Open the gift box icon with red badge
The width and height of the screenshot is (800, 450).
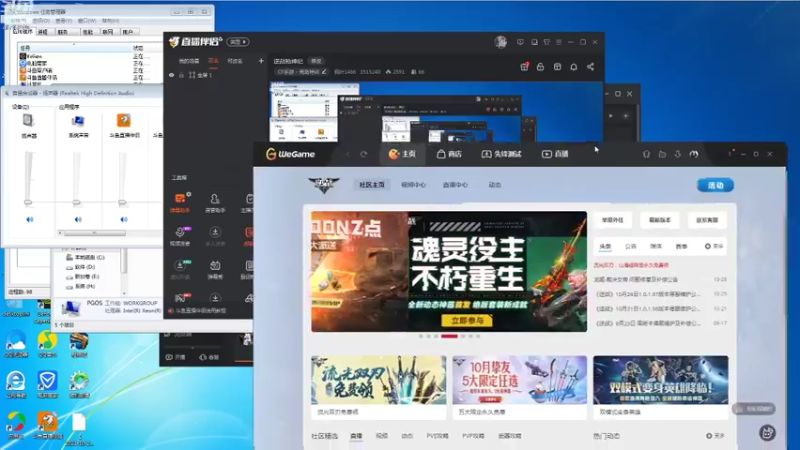point(524,67)
